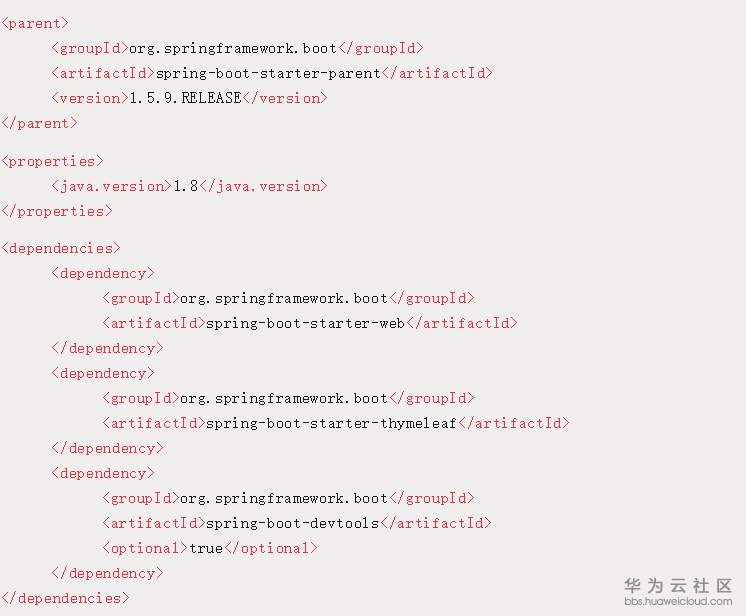Click the opening <dependencies> tag
746x616 pixels.
tap(61, 248)
